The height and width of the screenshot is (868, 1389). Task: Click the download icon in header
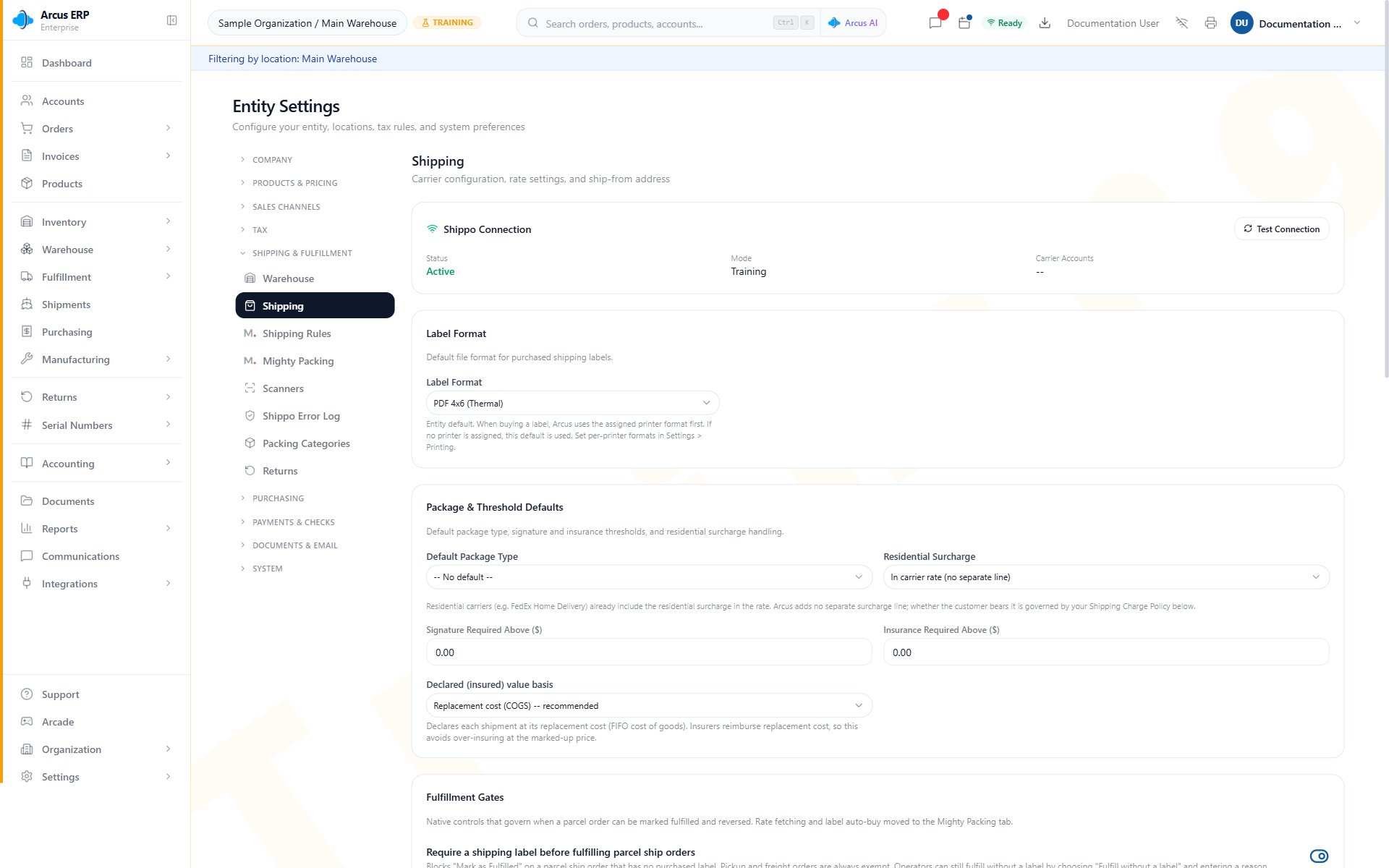pyautogui.click(x=1045, y=23)
